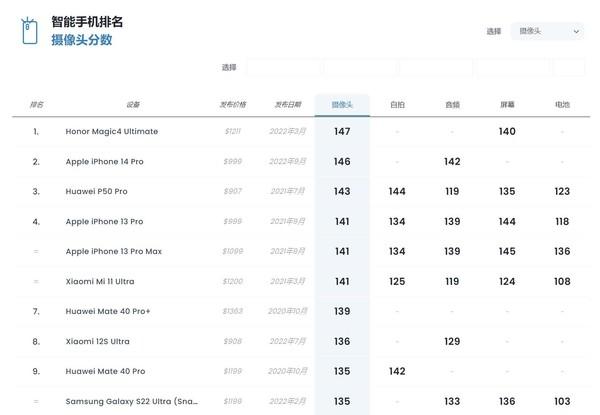This screenshot has height=415, width=600.
Task: Open Samsung Galaxy S22 Ultra link
Action: (132, 401)
